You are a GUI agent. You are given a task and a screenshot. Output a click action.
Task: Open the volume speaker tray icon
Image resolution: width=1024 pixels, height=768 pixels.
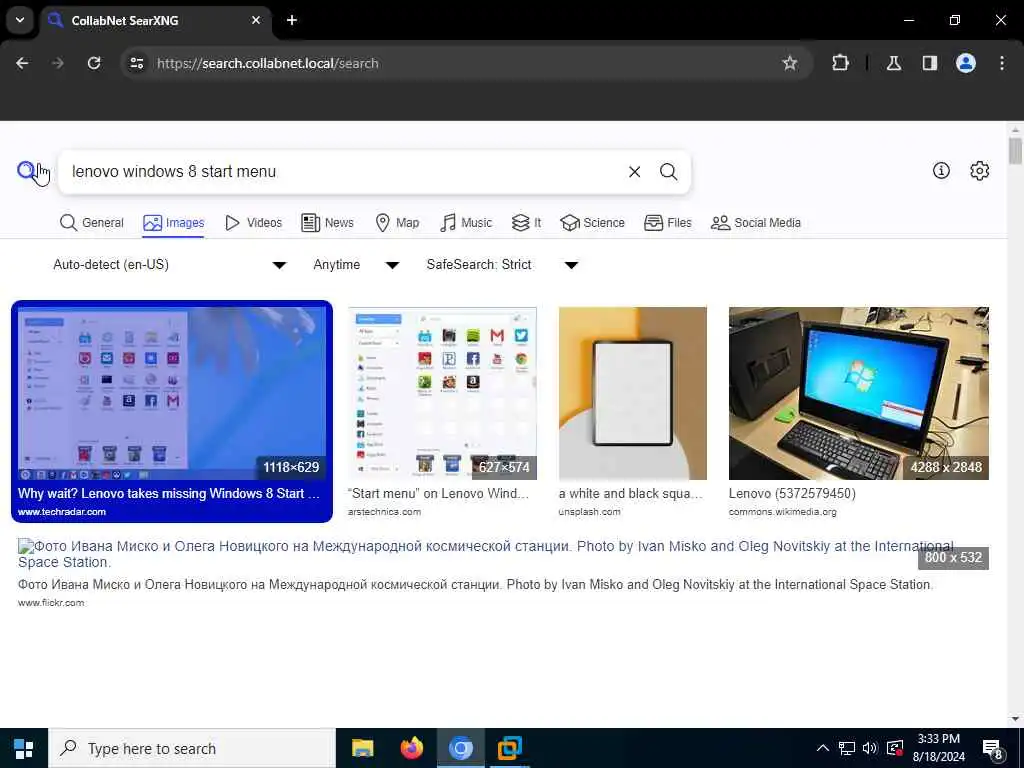[870, 748]
